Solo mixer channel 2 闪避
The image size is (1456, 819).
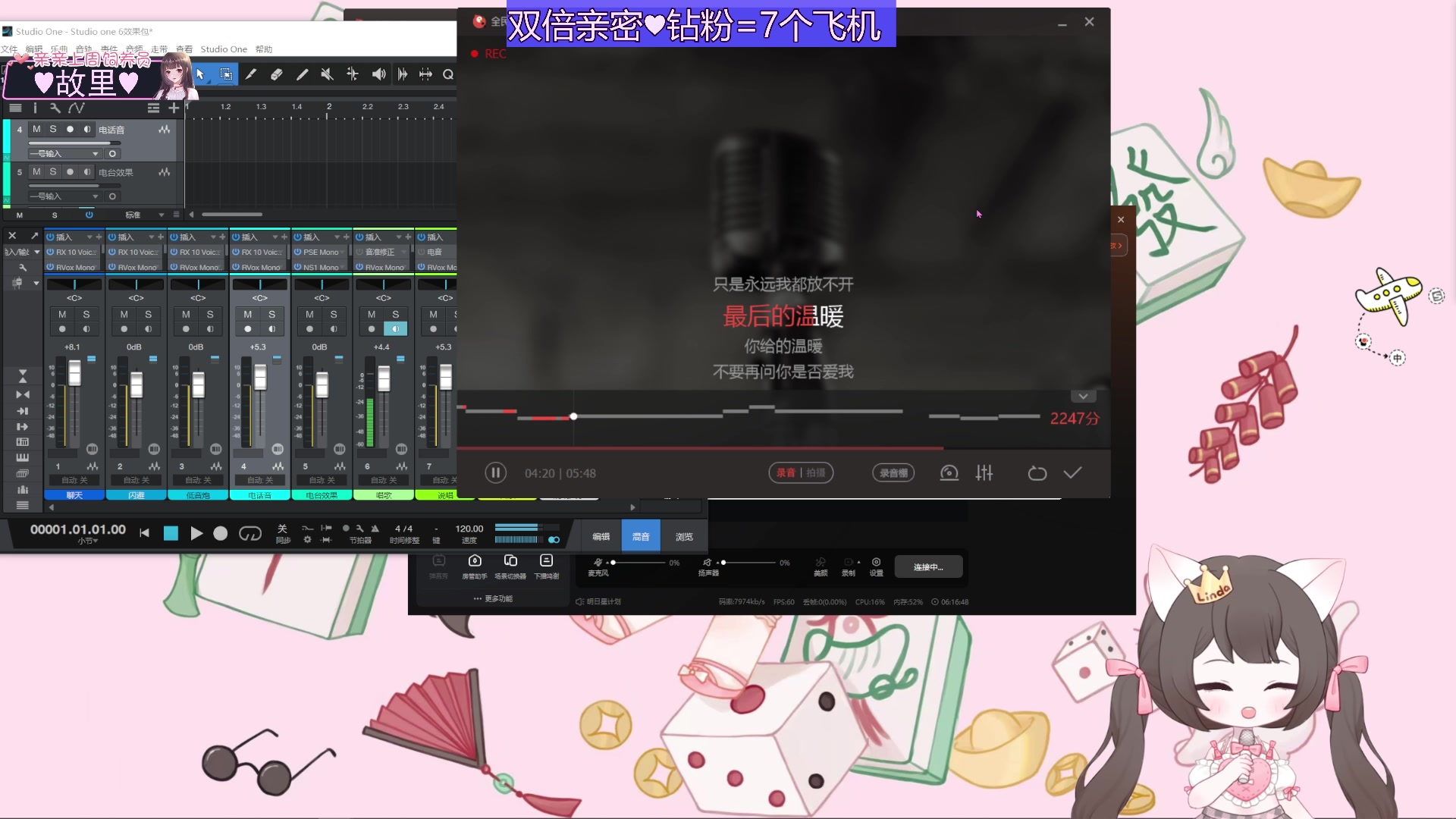[149, 314]
